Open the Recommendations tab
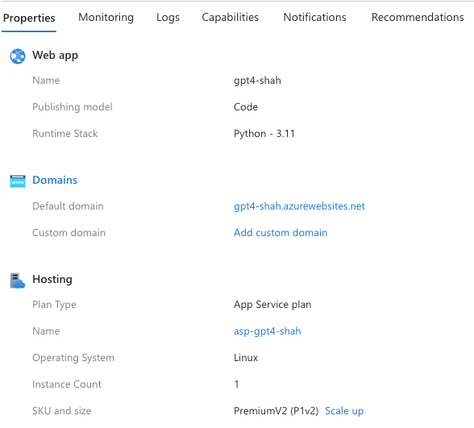The width and height of the screenshot is (474, 428). click(418, 17)
